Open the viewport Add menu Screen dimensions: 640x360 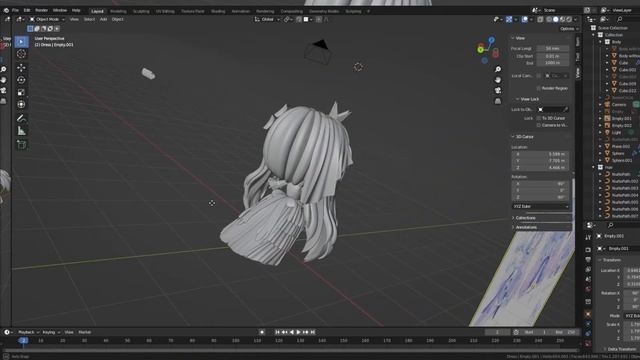coord(103,19)
